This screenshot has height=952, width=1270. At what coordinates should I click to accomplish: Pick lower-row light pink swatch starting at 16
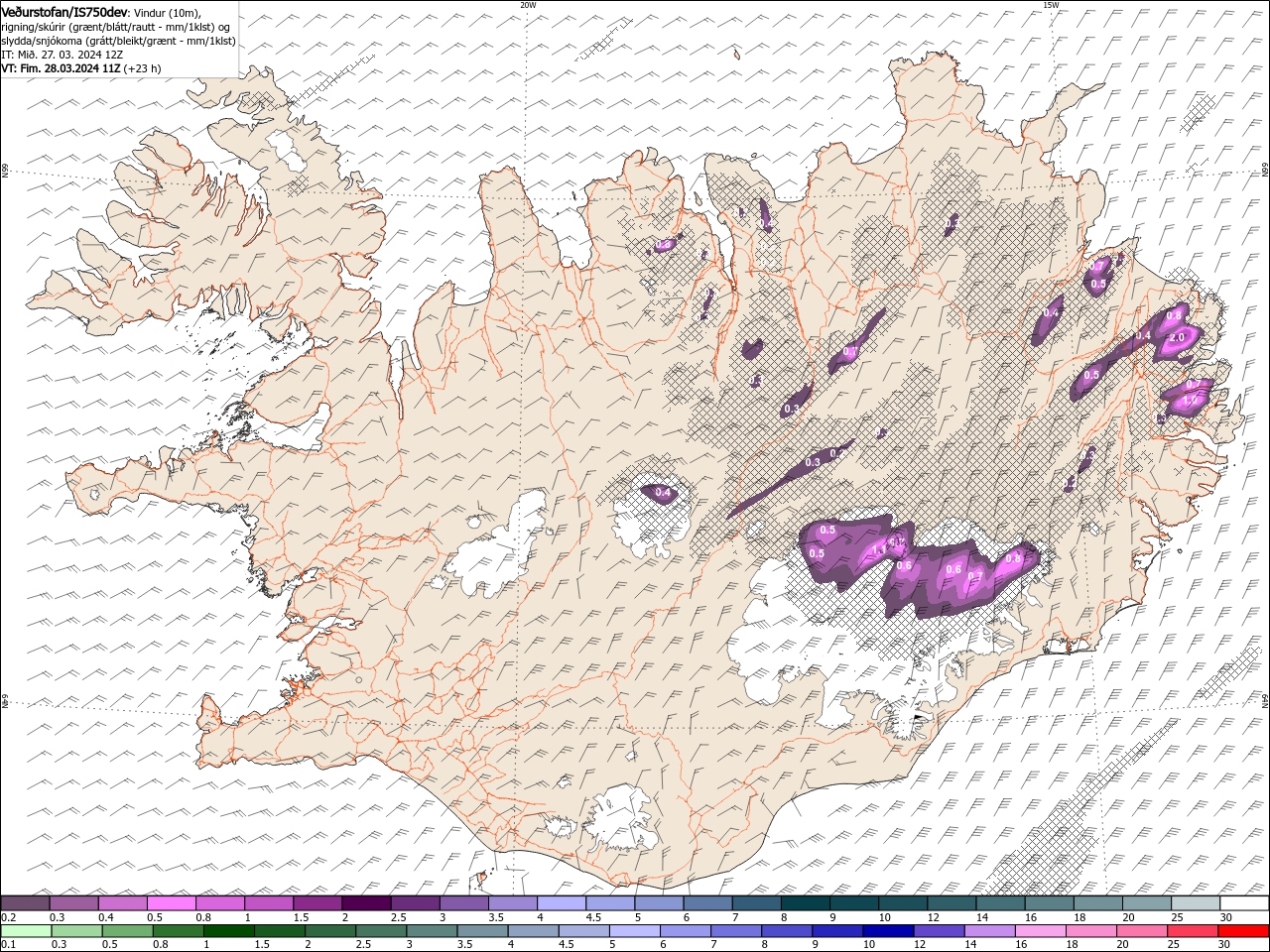point(1039,931)
